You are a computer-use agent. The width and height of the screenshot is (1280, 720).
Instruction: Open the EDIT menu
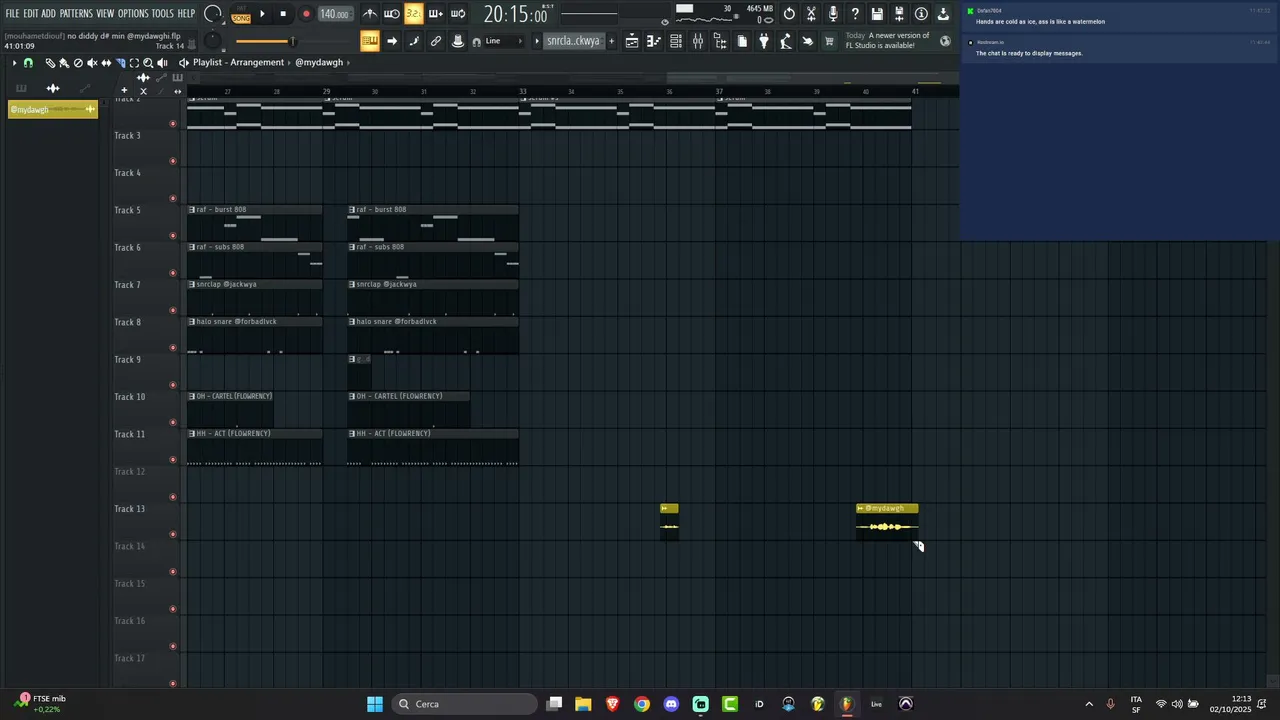click(31, 14)
